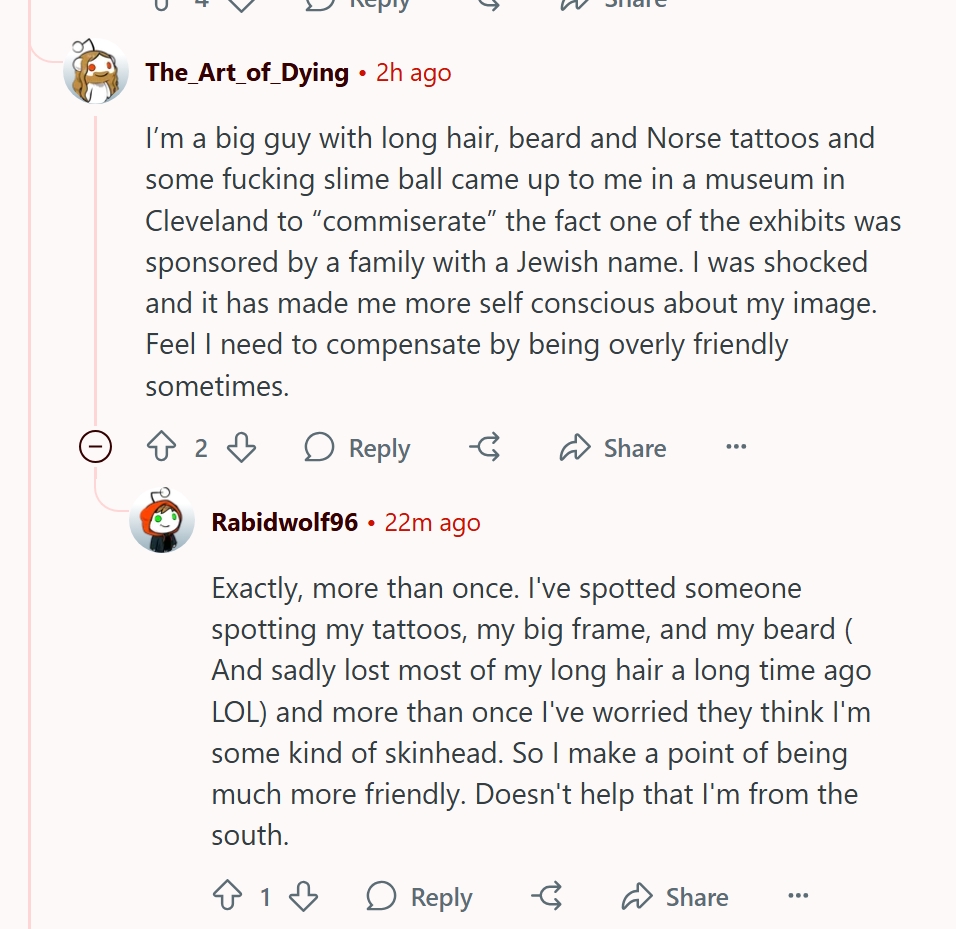956x929 pixels.
Task: Upvote The_Art_of_Dying's comment
Action: tap(162, 447)
